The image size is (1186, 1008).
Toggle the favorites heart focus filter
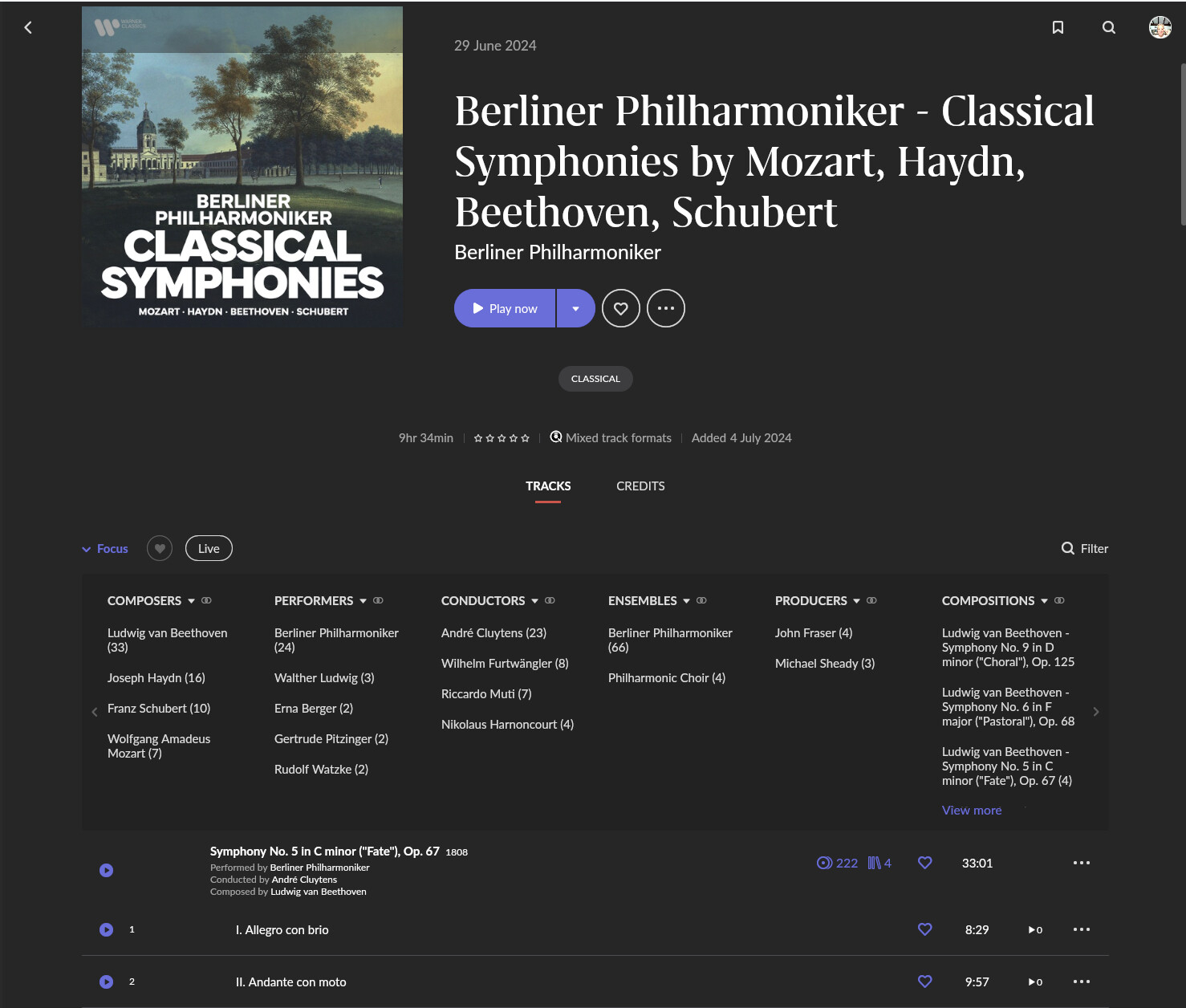click(160, 548)
